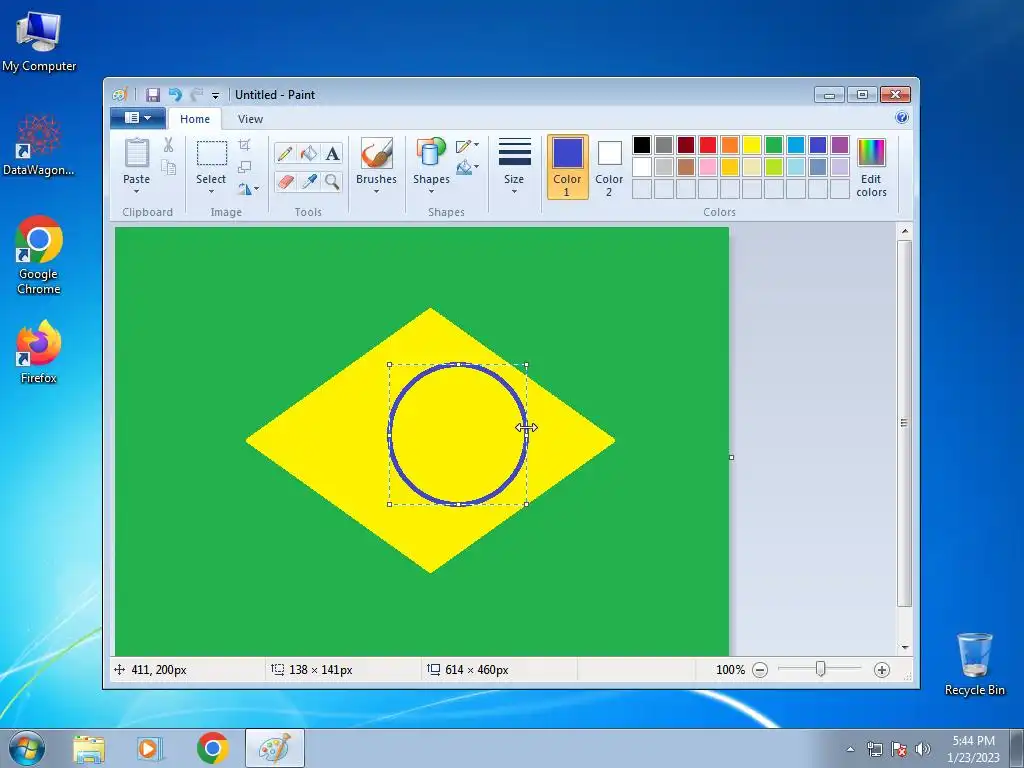Switch to the View tab
1024x768 pixels.
250,119
